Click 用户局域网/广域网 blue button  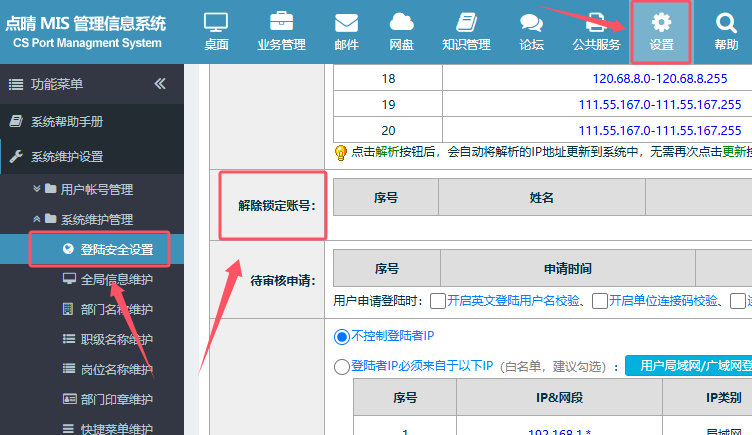688,366
